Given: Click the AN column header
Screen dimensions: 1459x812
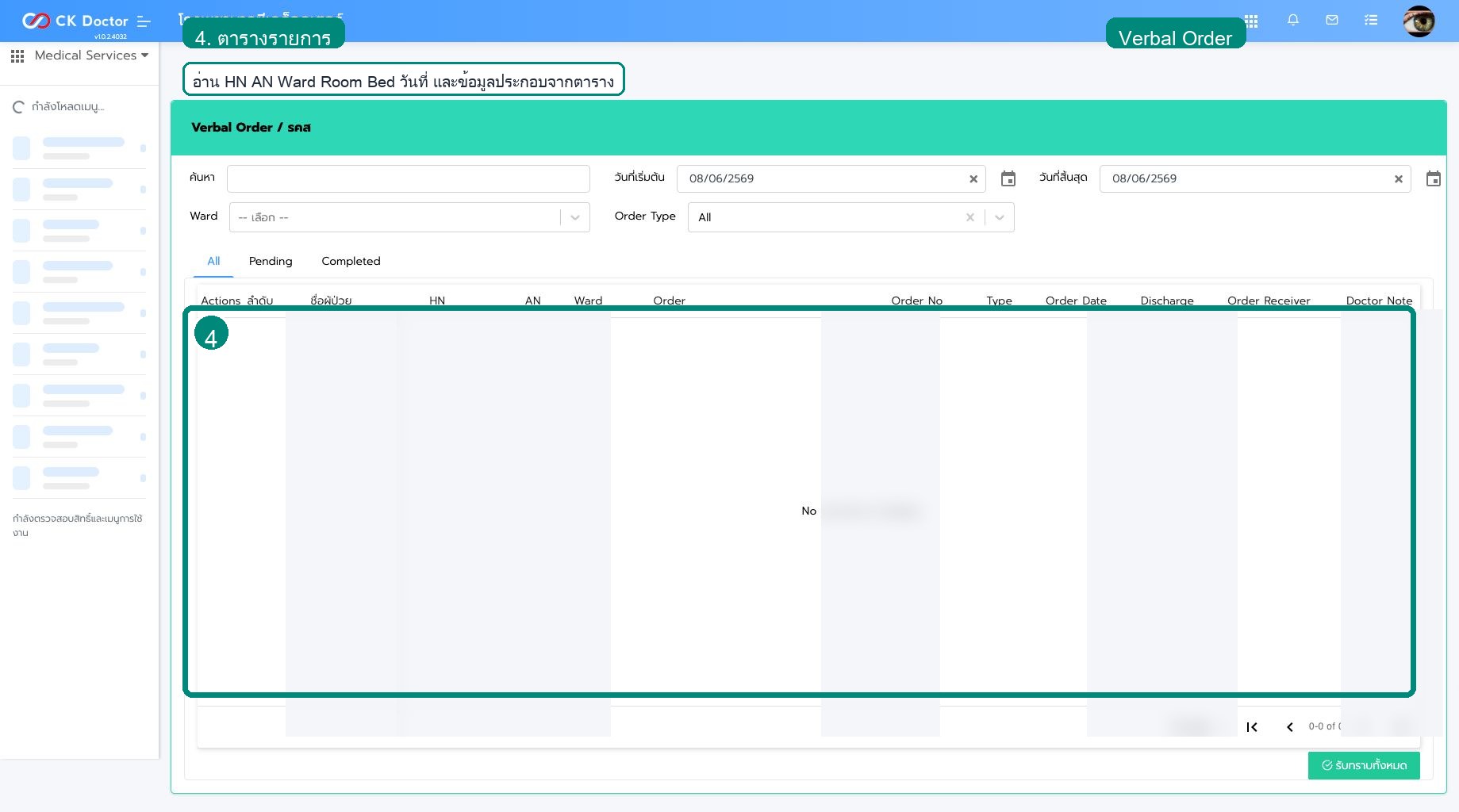Looking at the screenshot, I should pos(532,301).
